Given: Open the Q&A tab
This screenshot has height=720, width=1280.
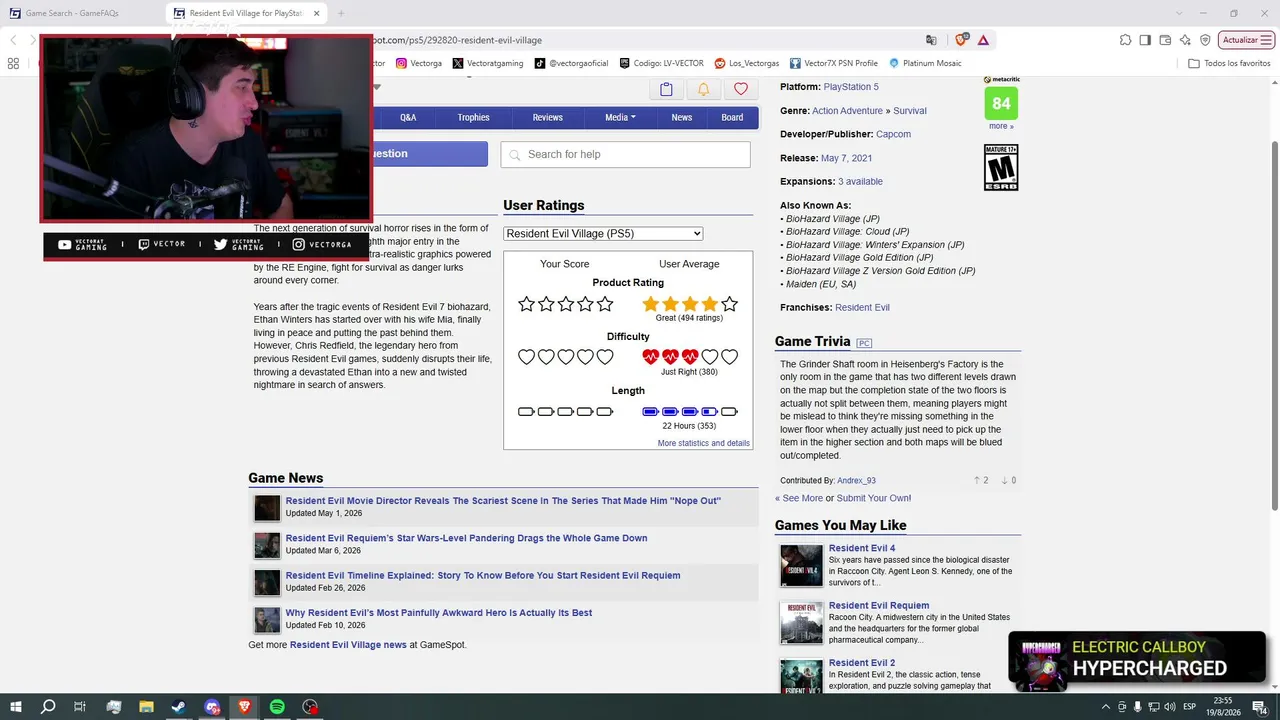Looking at the screenshot, I should 408,118.
